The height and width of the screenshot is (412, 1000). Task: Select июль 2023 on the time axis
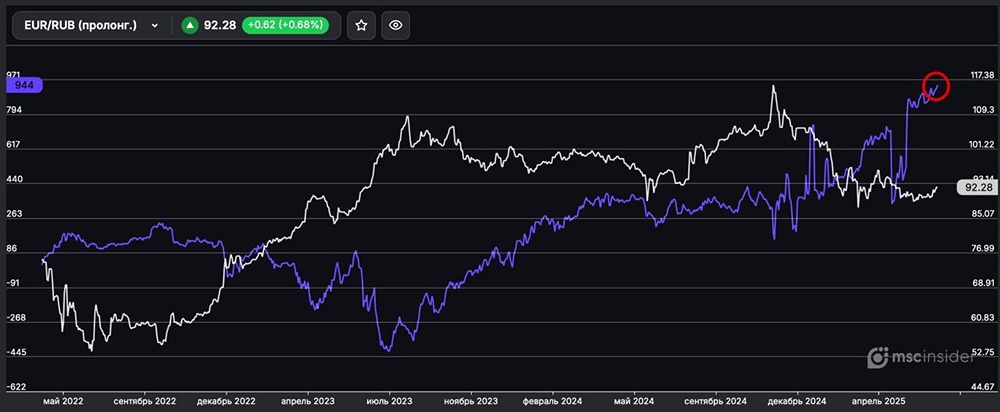pos(388,400)
